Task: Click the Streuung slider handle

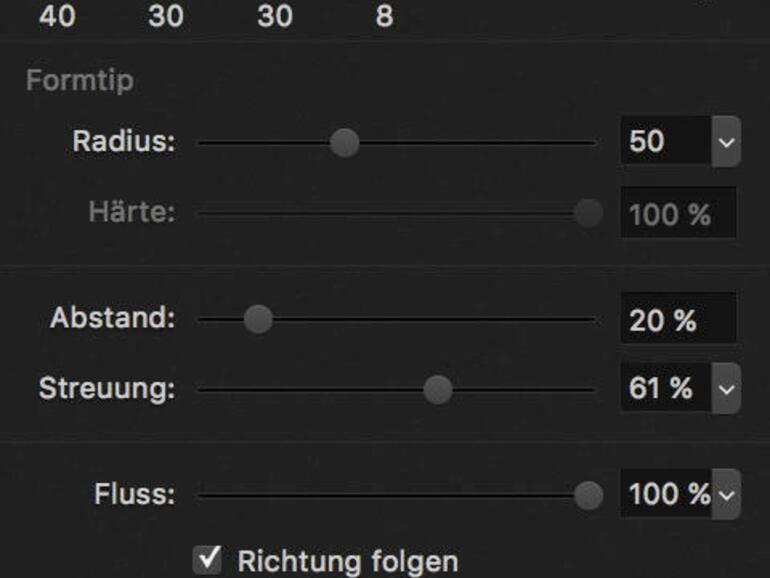Action: click(x=437, y=389)
